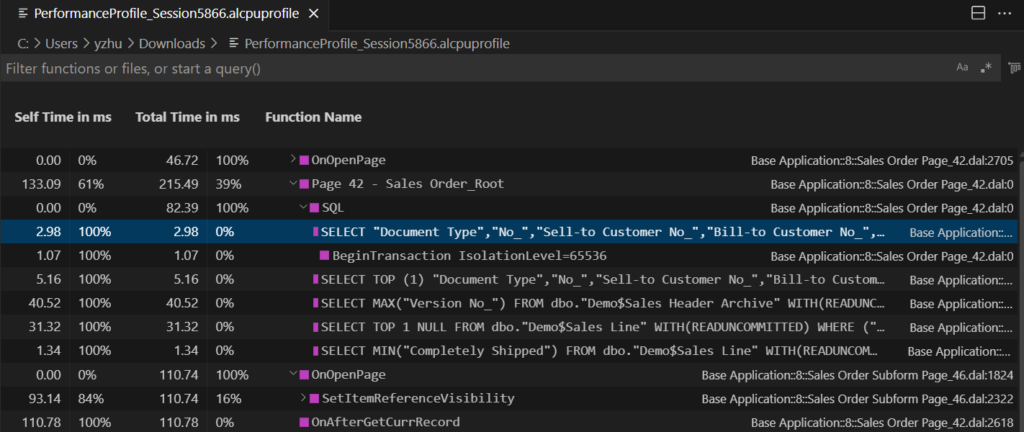
Task: Open the More Actions ellipsis menu
Action: pyautogui.click(x=1004, y=14)
